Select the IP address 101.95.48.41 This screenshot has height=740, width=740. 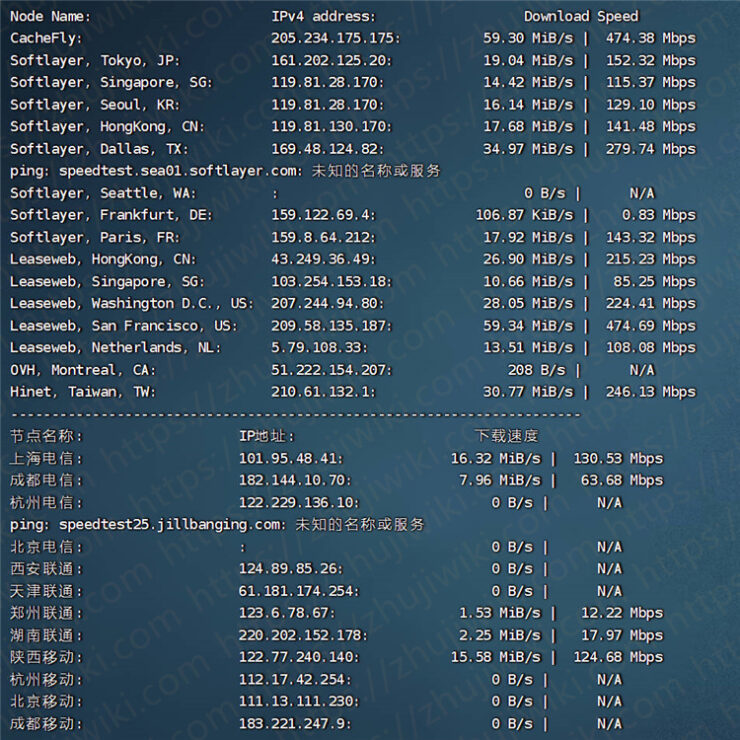tap(291, 459)
